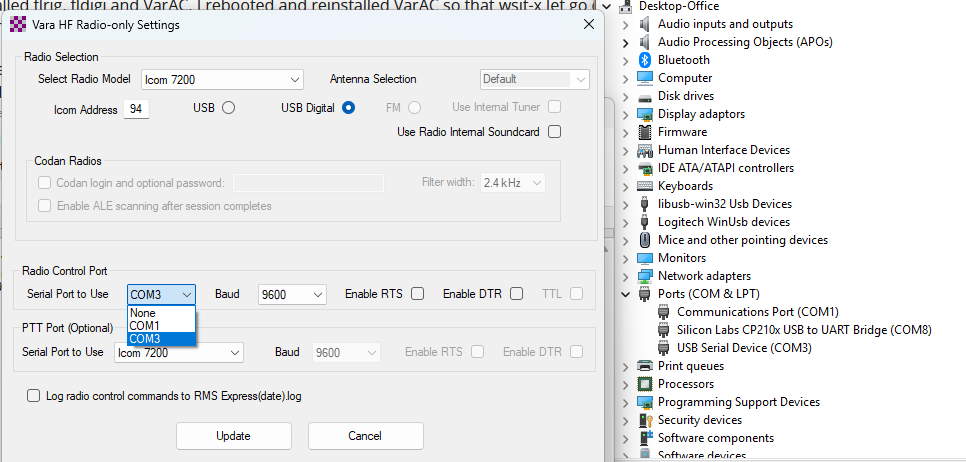Viewport: 966px width, 462px height.
Task: Click the Monitors category icon
Action: tap(645, 258)
